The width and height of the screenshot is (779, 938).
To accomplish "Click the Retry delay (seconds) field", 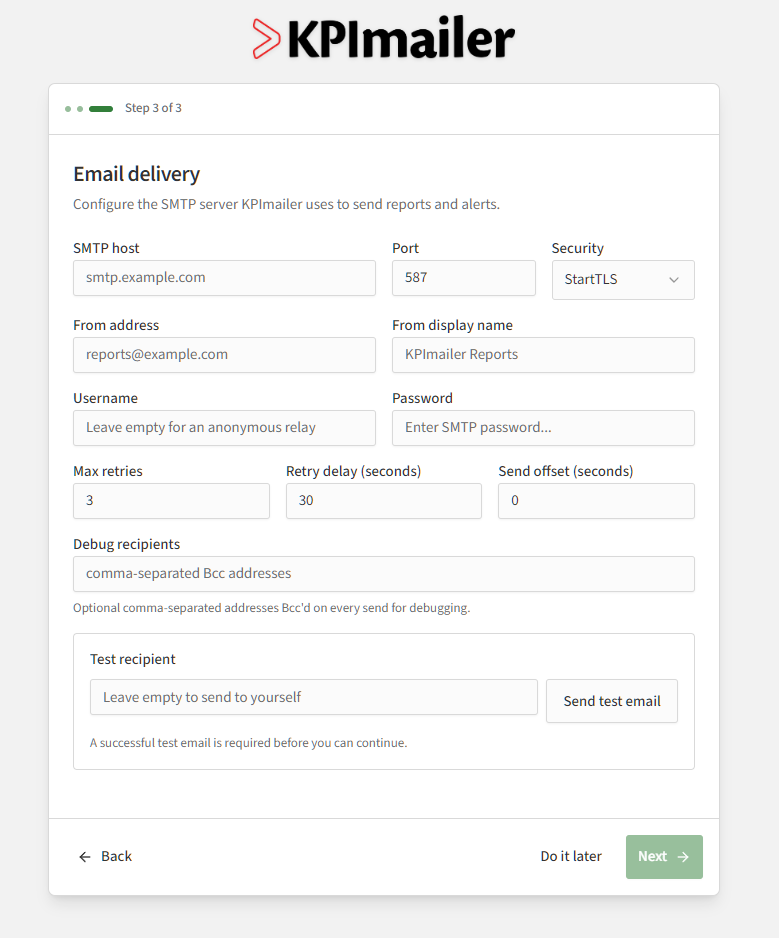I will (384, 501).
